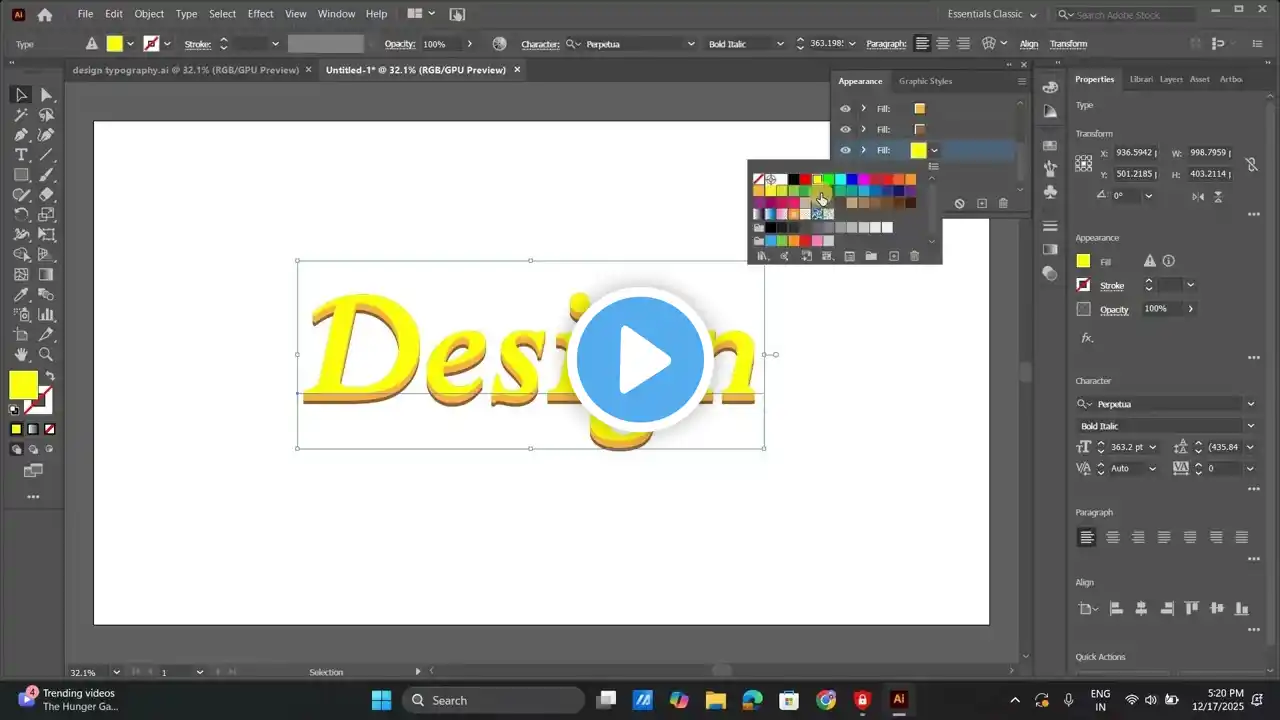This screenshot has width=1280, height=720.
Task: Select the Hand tool
Action: [x=21, y=355]
